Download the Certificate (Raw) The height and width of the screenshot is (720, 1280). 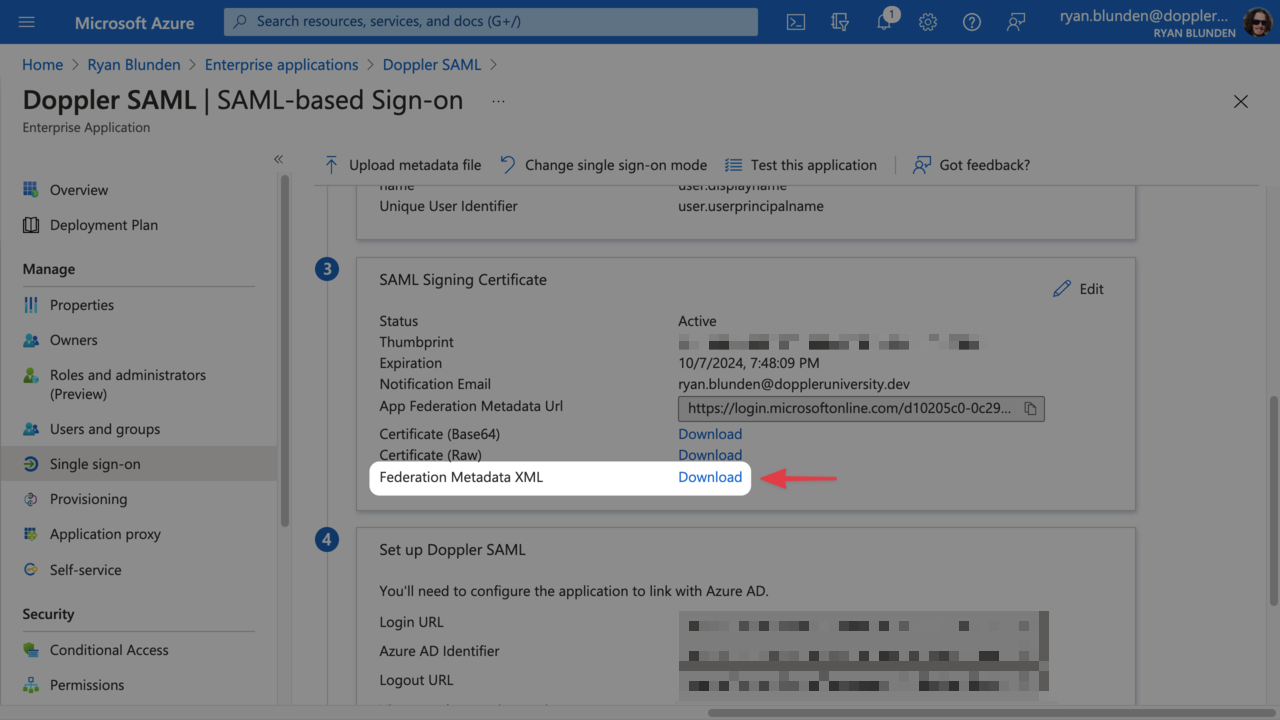pos(710,455)
